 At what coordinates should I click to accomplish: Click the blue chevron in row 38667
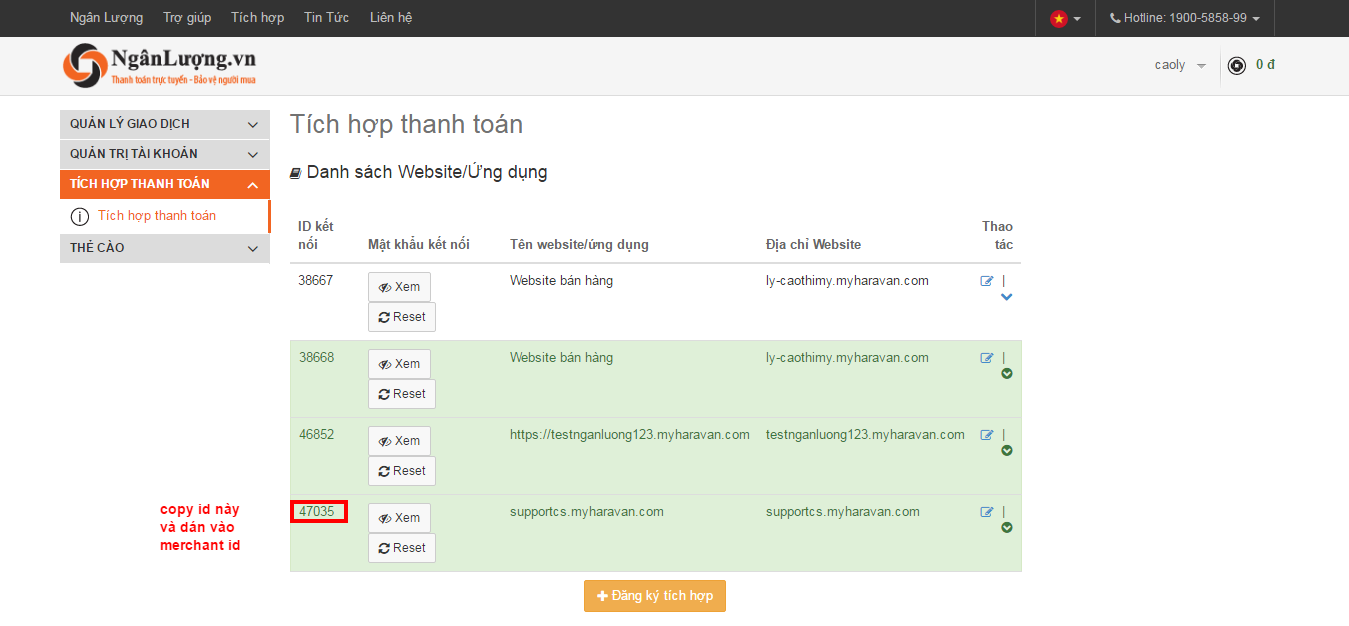coord(1007,297)
